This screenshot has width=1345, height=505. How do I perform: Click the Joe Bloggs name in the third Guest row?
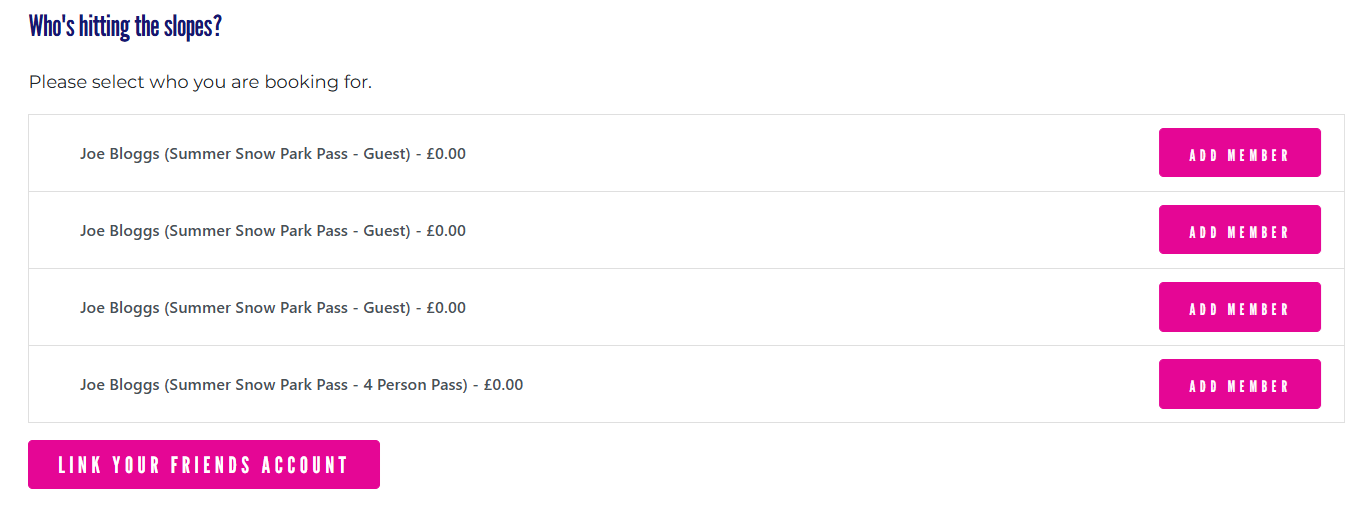120,308
